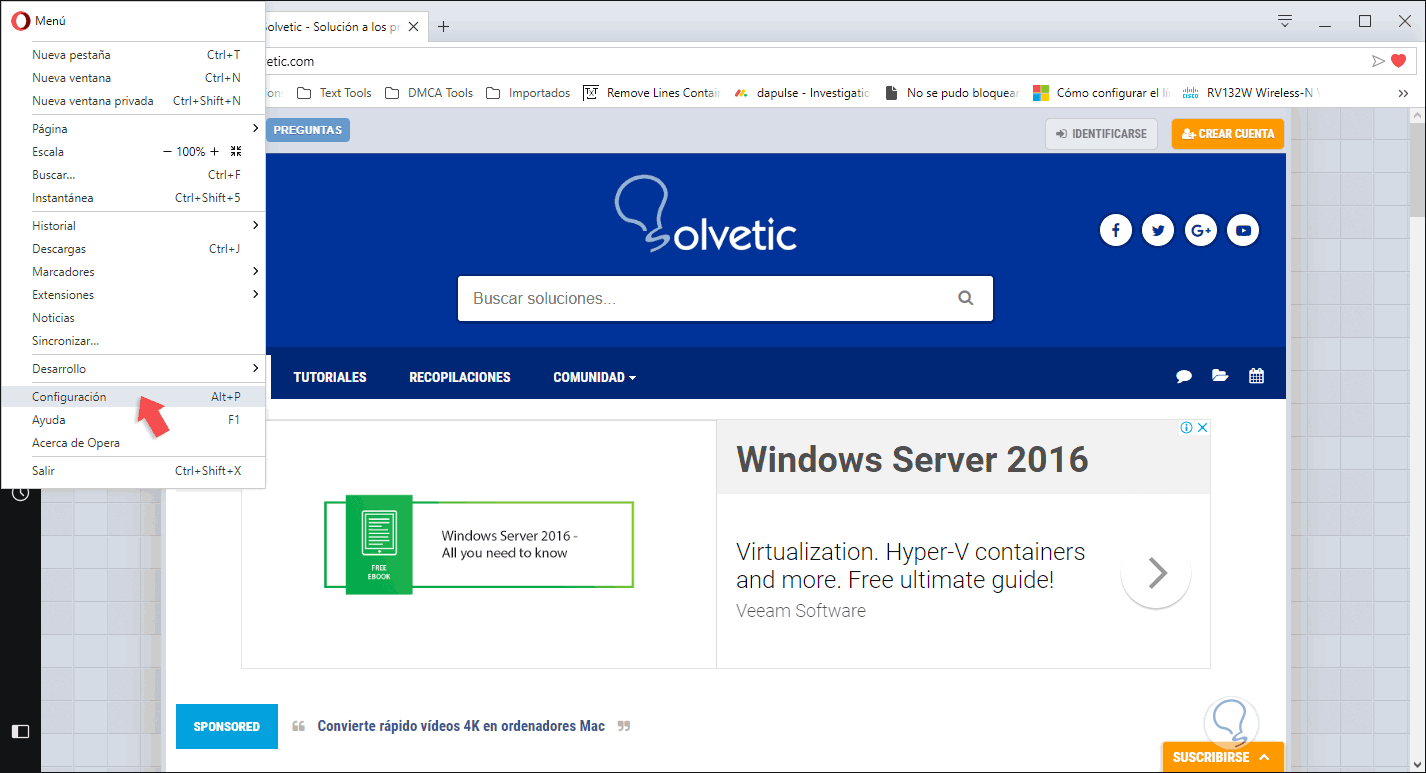Viewport: 1426px width, 773px height.
Task: Click the Solvetic logo
Action: click(705, 215)
